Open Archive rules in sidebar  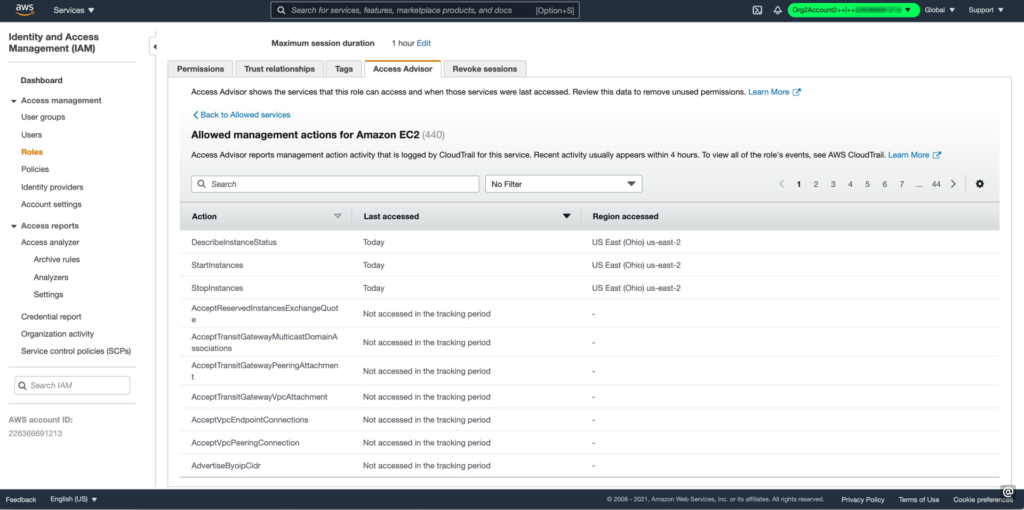tap(57, 259)
